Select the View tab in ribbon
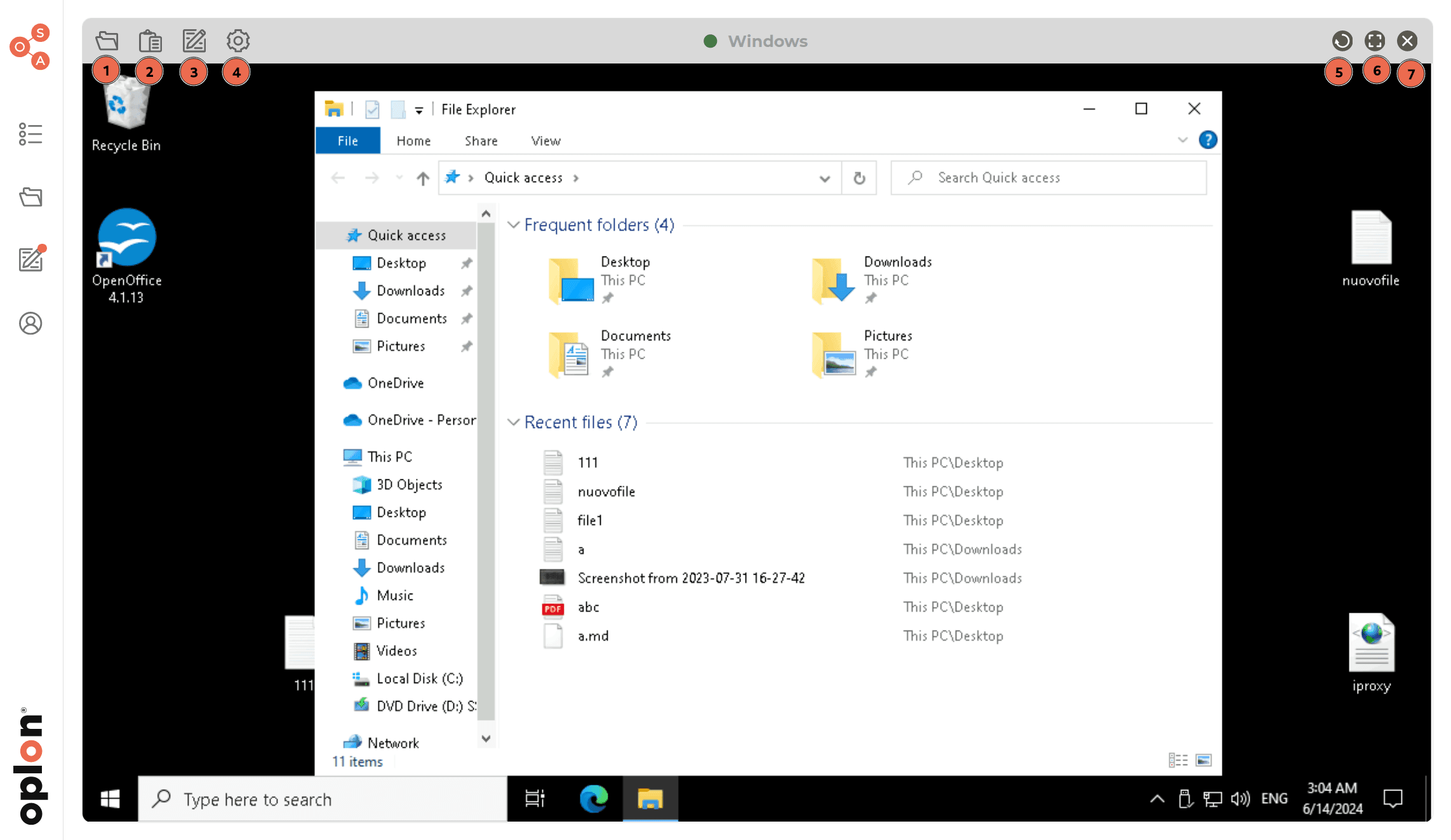 (x=546, y=140)
